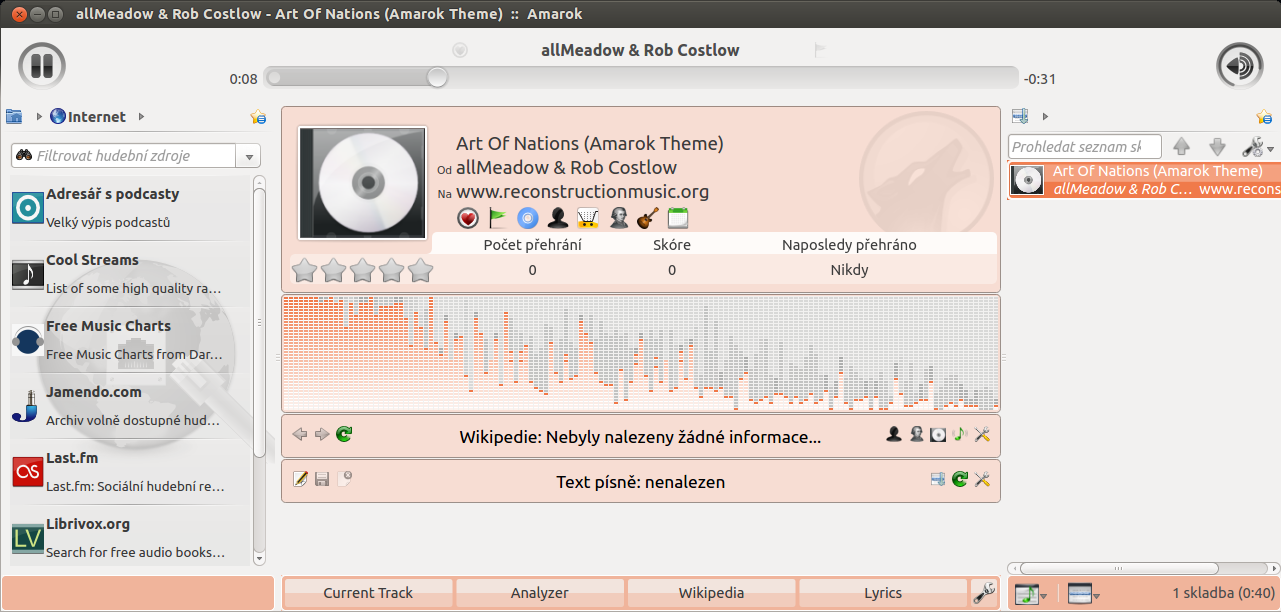The width and height of the screenshot is (1281, 612).
Task: Click the black artist silhouette under track info
Action: [558, 217]
